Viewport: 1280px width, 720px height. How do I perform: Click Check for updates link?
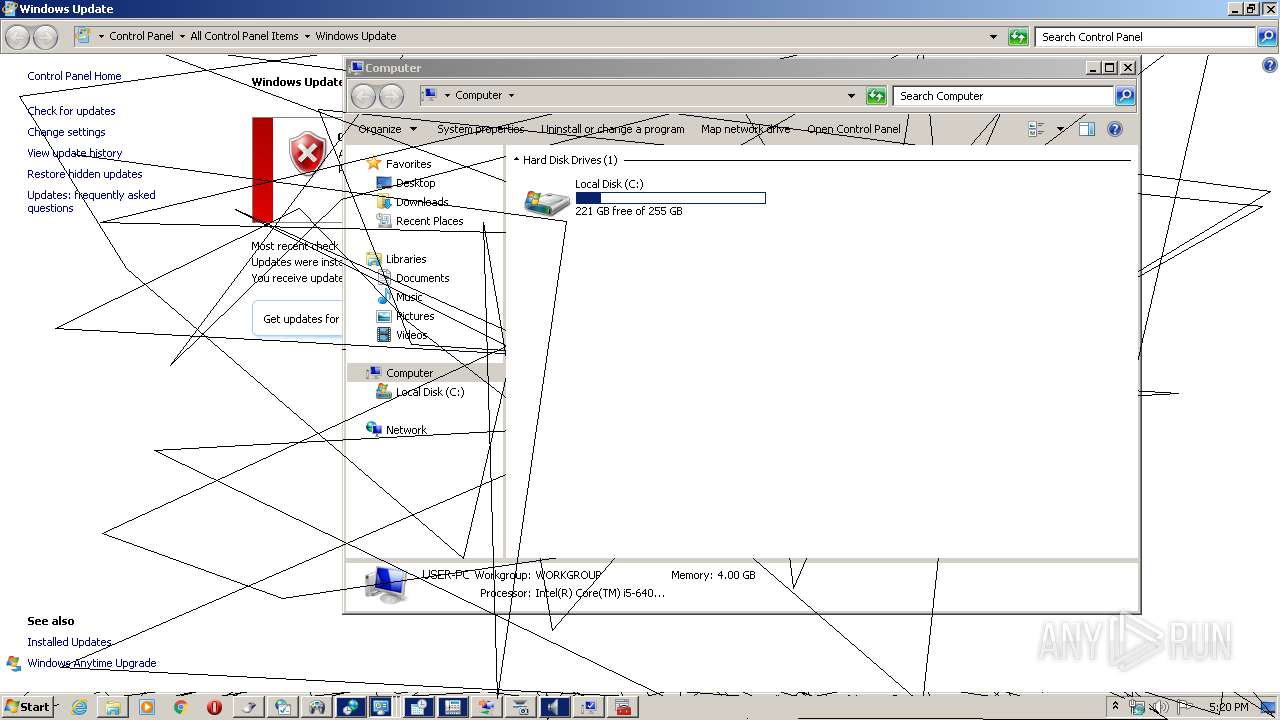71,111
